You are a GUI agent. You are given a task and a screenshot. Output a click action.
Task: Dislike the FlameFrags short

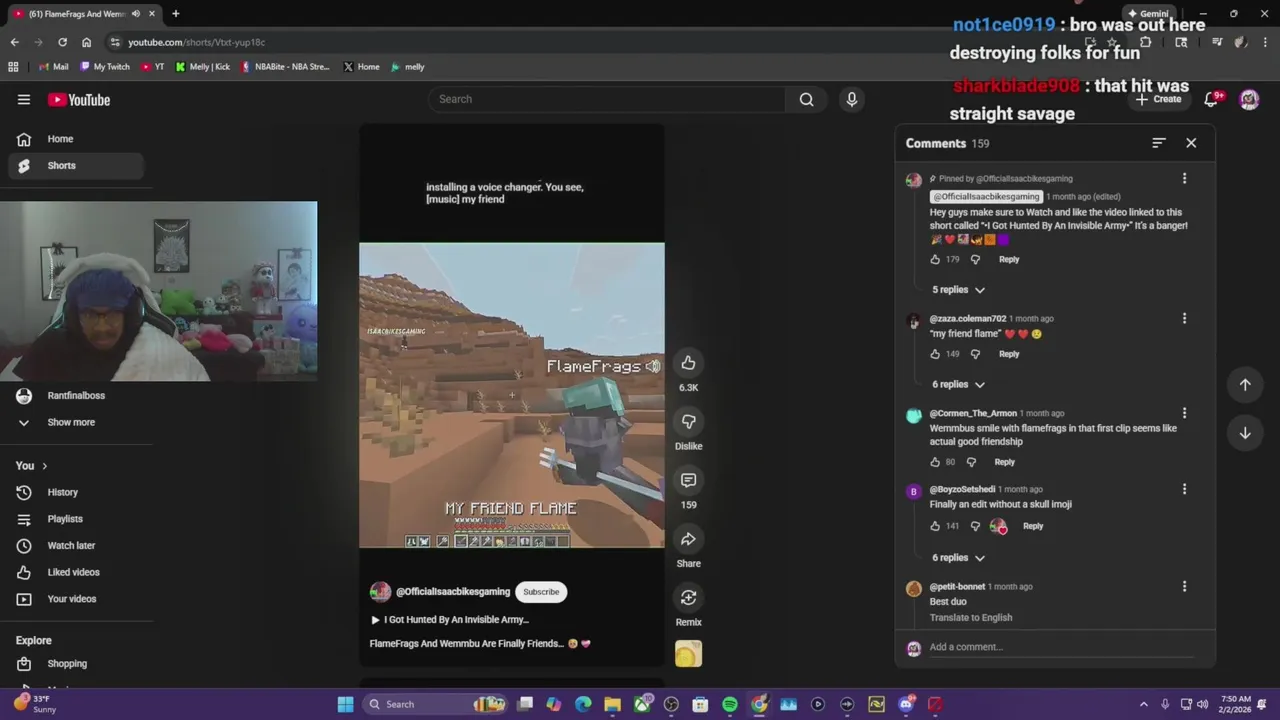pyautogui.click(x=688, y=422)
